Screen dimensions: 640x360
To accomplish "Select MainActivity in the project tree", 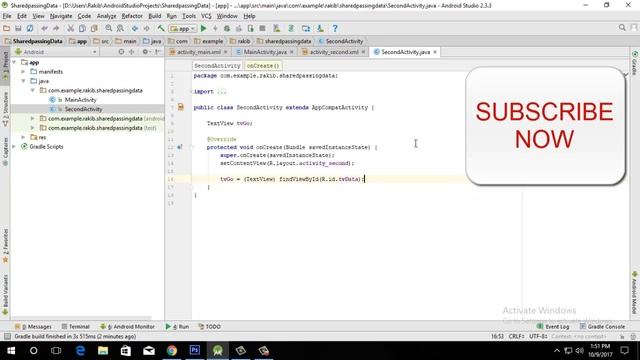I will [x=80, y=100].
